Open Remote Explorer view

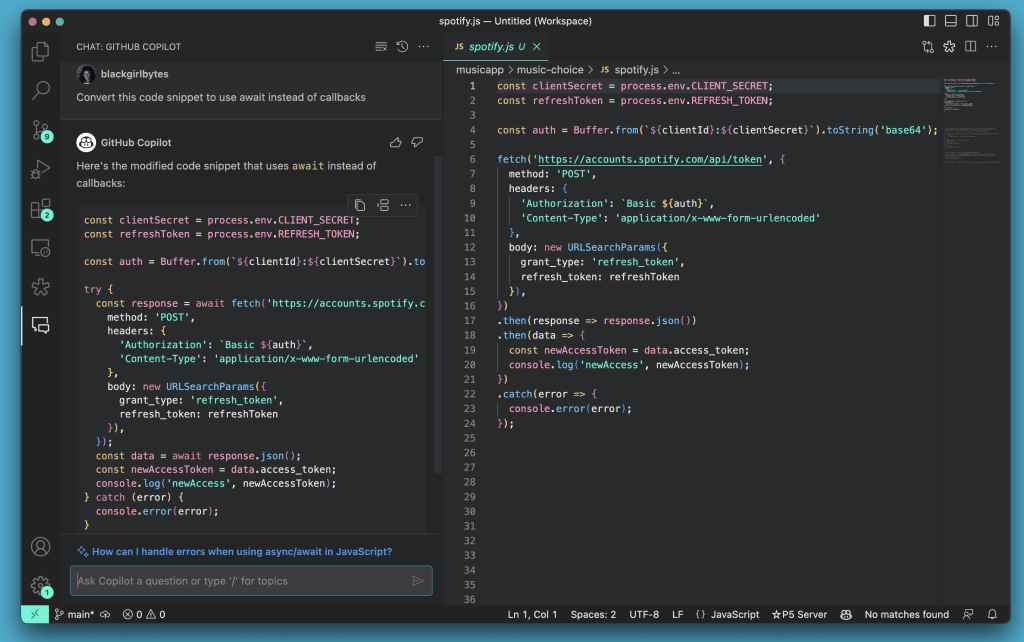40,248
